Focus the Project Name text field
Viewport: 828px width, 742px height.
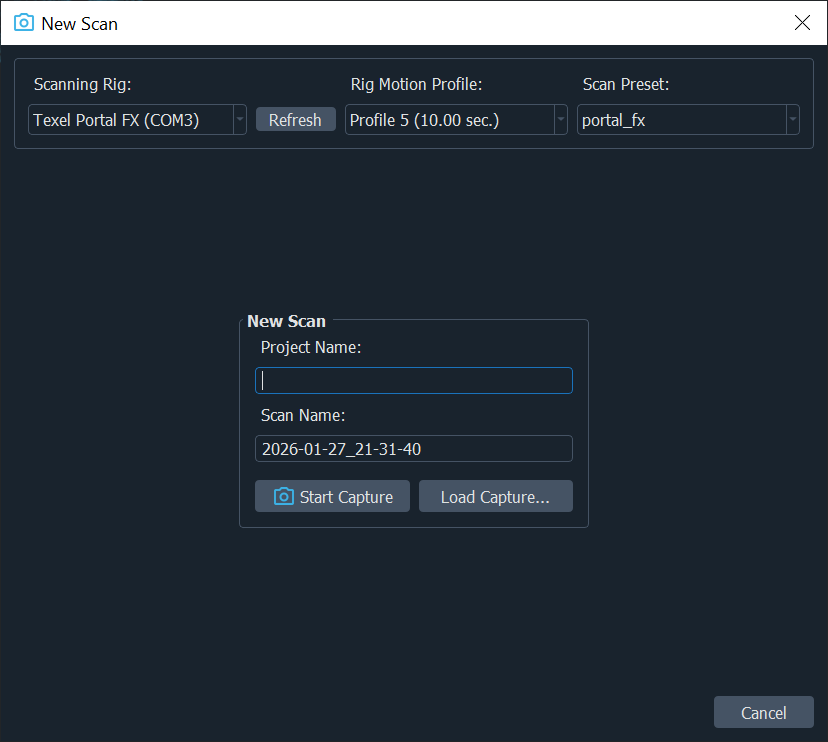414,381
